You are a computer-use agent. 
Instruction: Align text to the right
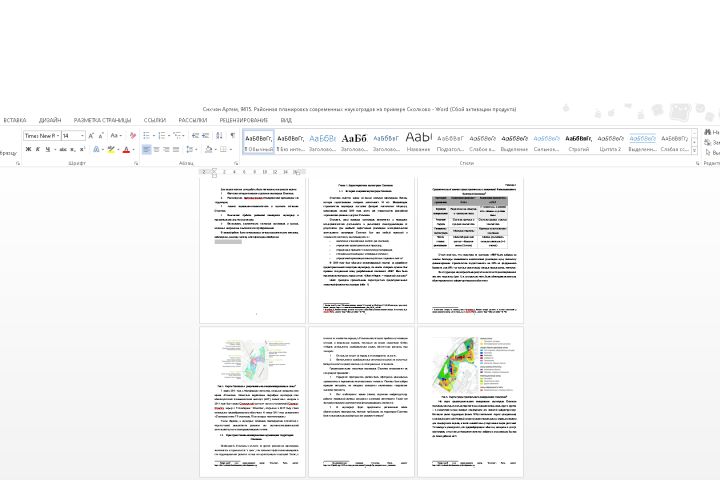[x=166, y=149]
